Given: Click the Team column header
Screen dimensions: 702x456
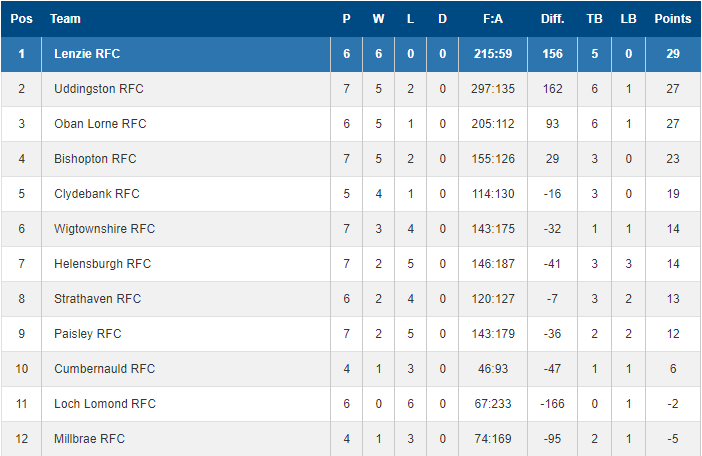Looking at the screenshot, I should [x=65, y=19].
